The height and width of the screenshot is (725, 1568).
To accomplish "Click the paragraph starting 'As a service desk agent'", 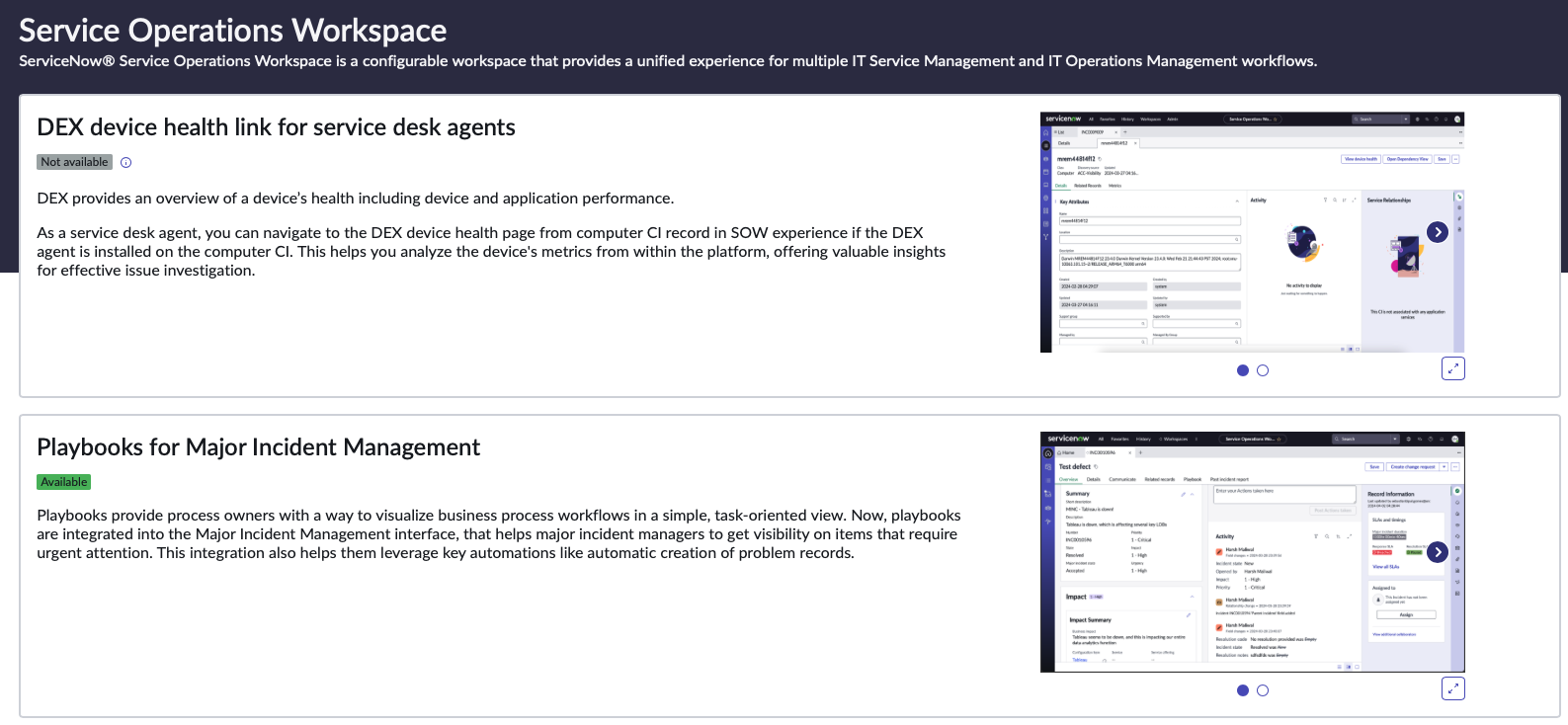I will coord(492,252).
